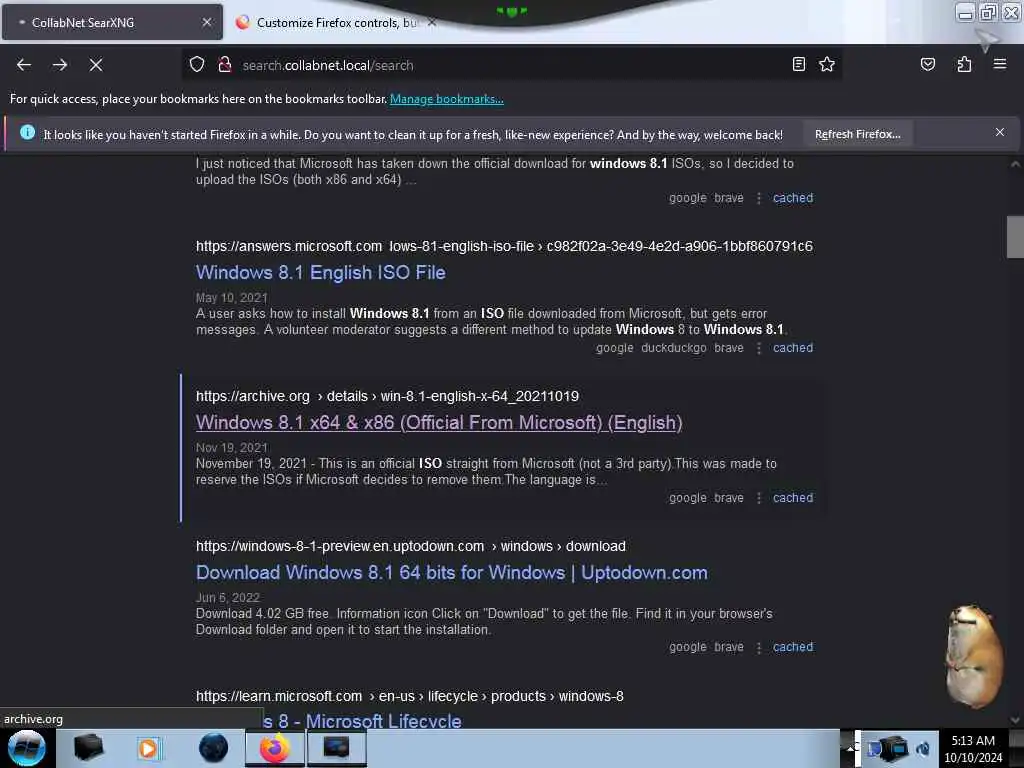Viewport: 1024px width, 768px height.
Task: Open the taskbar clock showing 5:13 AM
Action: click(x=973, y=748)
